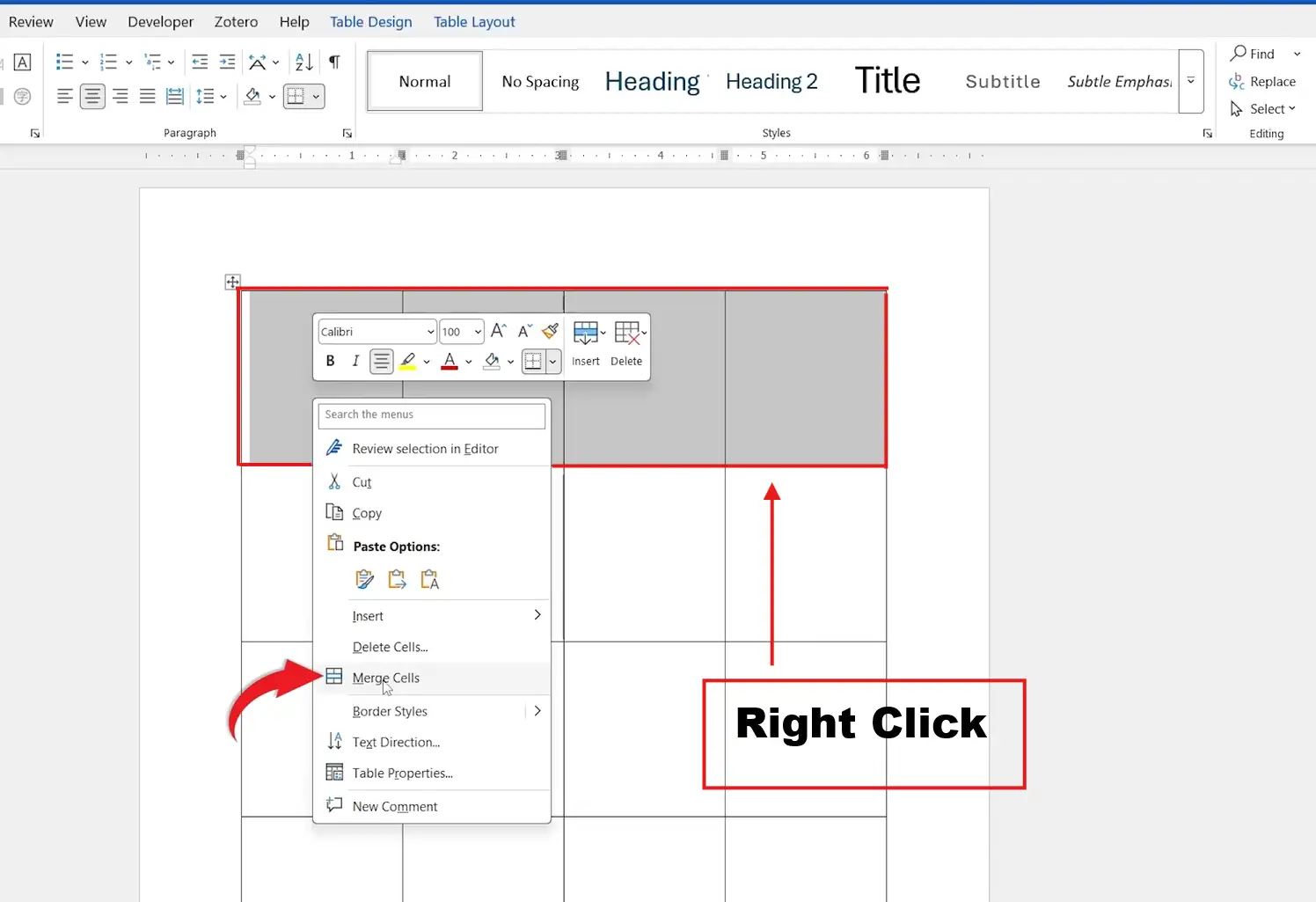Switch to the Table Layout tab
1316x902 pixels.
pos(474,22)
